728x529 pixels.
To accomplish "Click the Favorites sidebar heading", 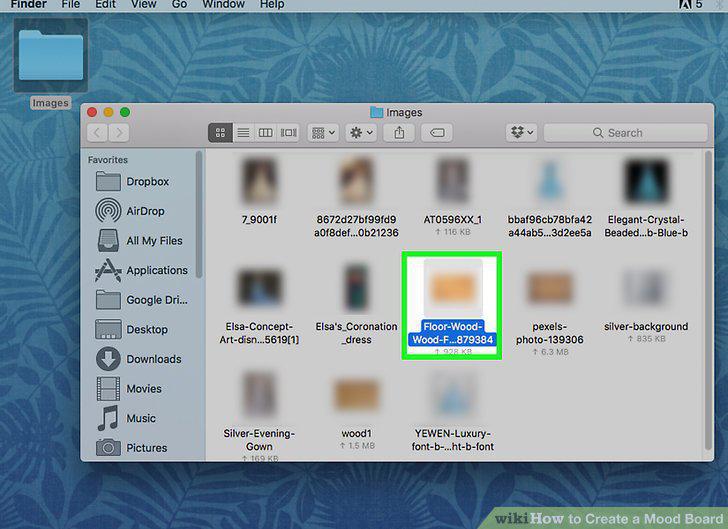I will [x=108, y=160].
